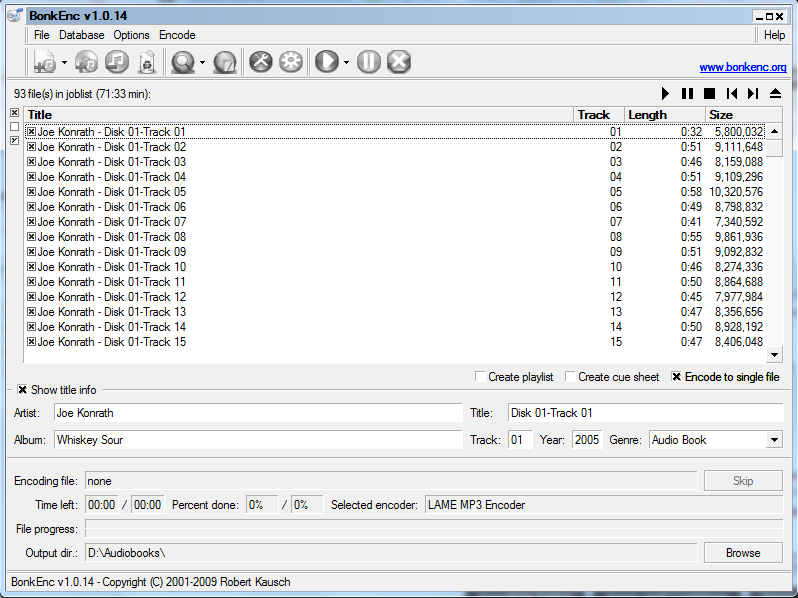Sort joblist by the Track column header
This screenshot has width=798, height=598.
598,115
